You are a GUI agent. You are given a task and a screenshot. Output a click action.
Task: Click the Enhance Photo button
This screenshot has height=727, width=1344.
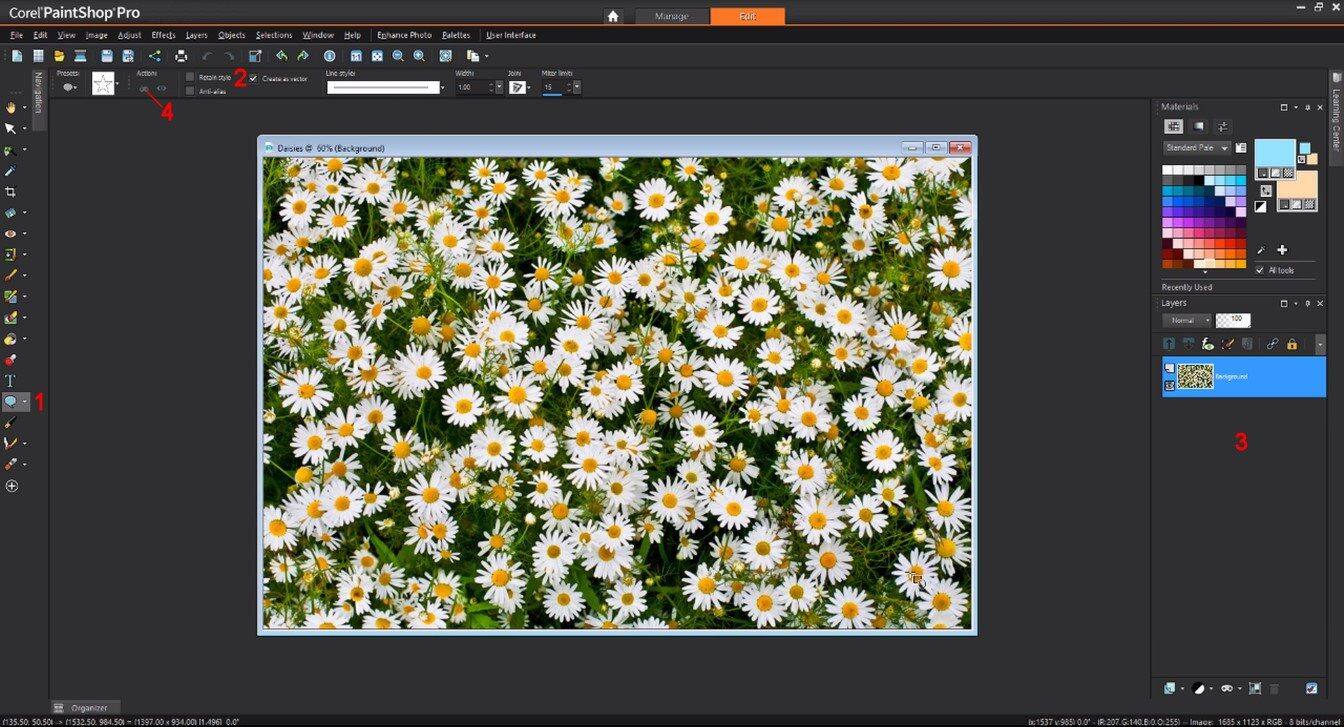pyautogui.click(x=405, y=35)
